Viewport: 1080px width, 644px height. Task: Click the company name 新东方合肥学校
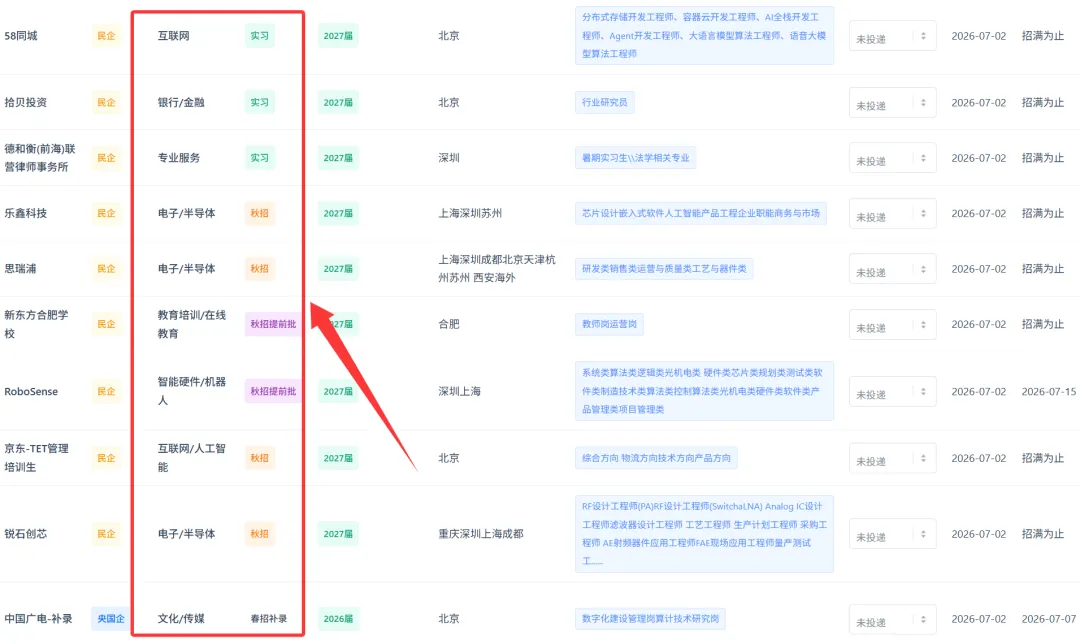click(x=37, y=324)
